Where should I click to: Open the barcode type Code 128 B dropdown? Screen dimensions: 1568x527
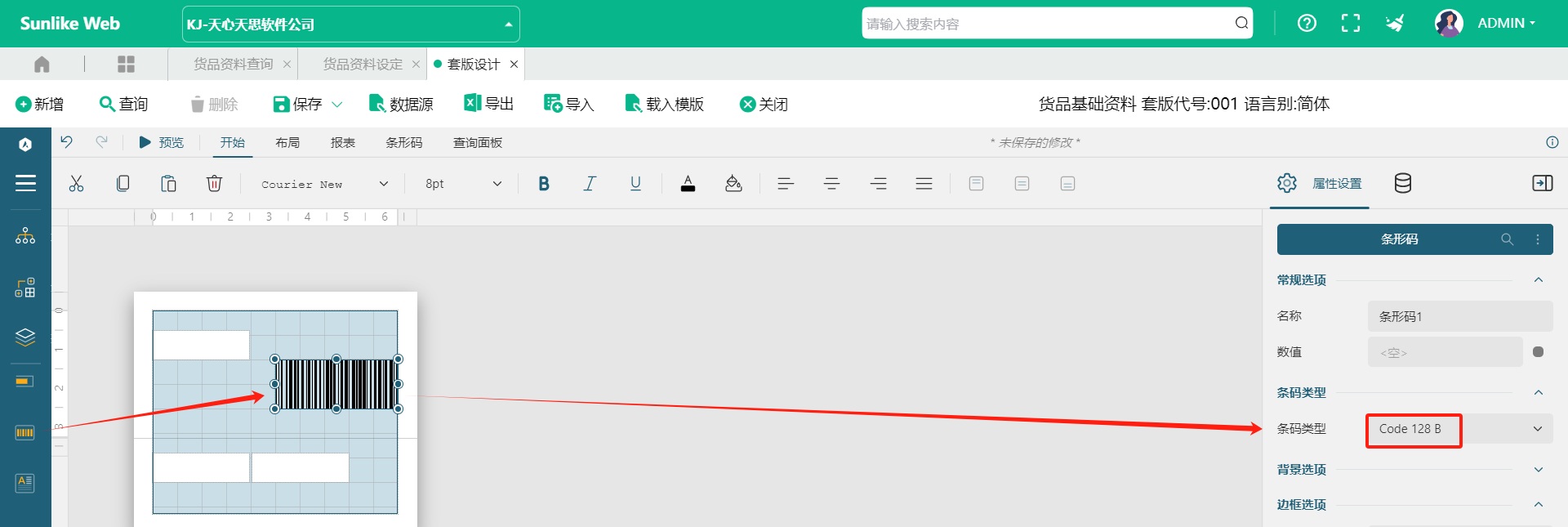pos(1460,429)
